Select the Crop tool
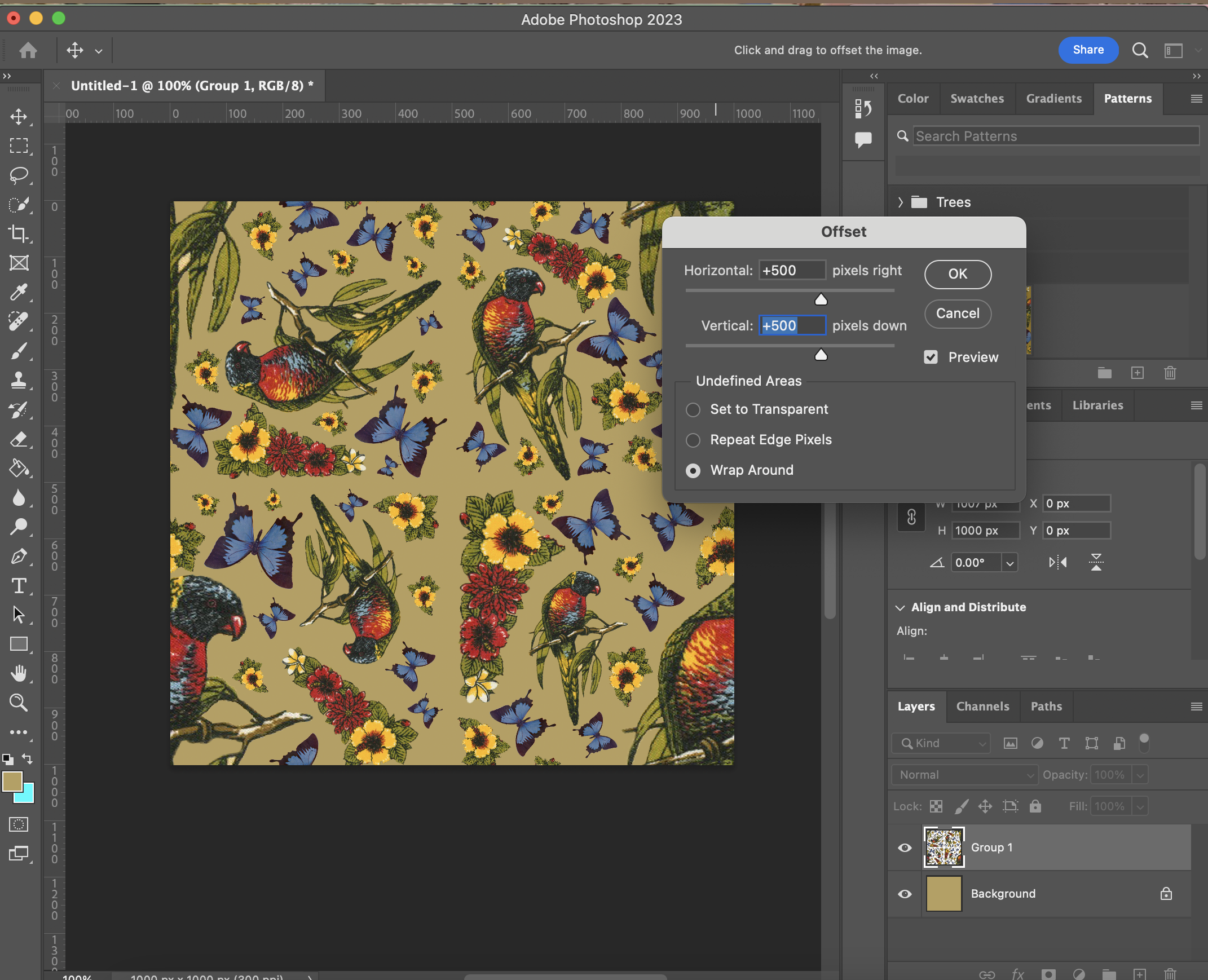1208x980 pixels. pos(19,233)
